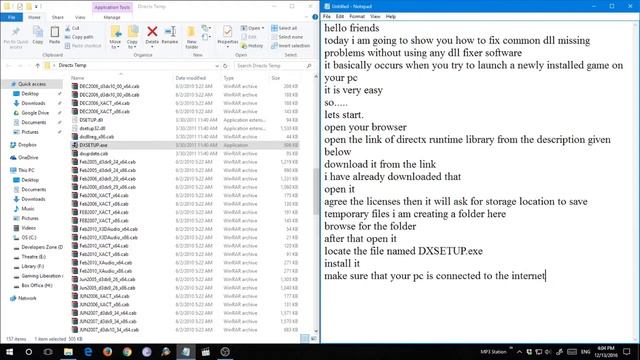Click the Copy icon in Clipboard group
This screenshot has width=640, height=360.
[x=38, y=35]
